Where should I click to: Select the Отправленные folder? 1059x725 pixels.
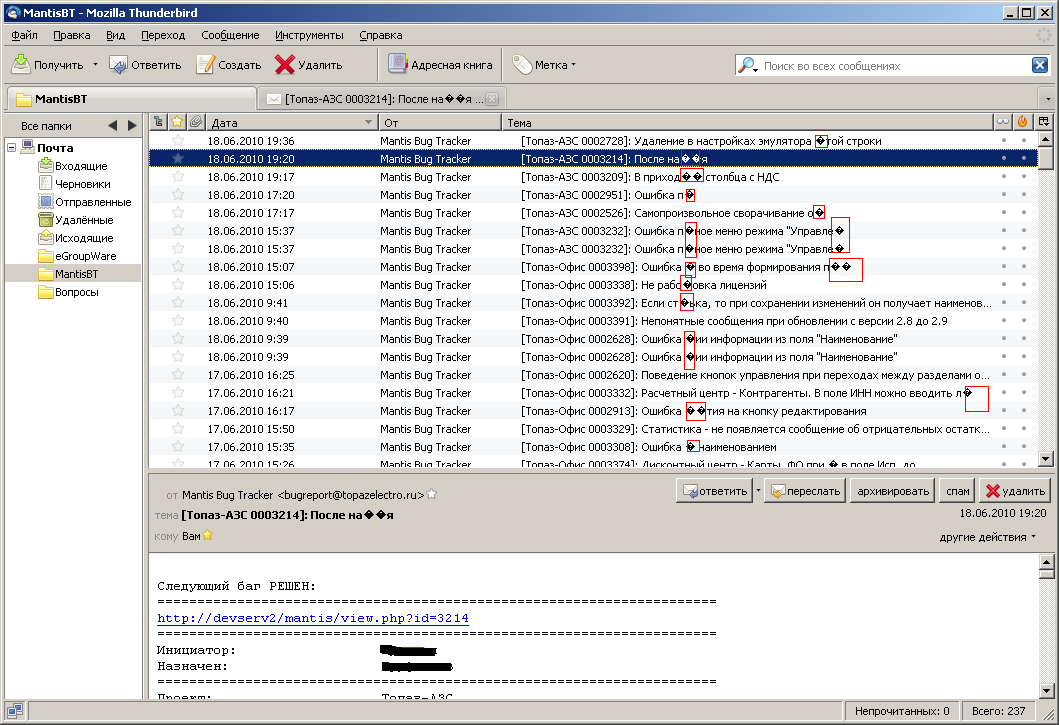84,202
